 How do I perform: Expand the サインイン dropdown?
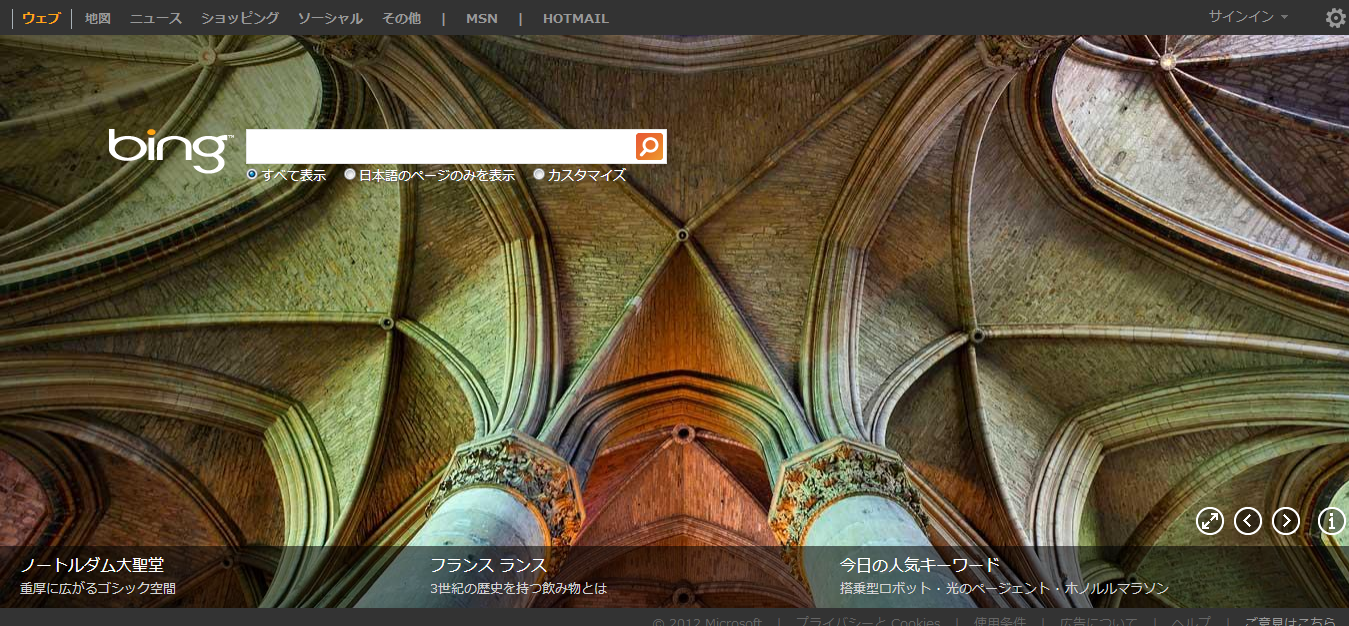[x=1247, y=17]
